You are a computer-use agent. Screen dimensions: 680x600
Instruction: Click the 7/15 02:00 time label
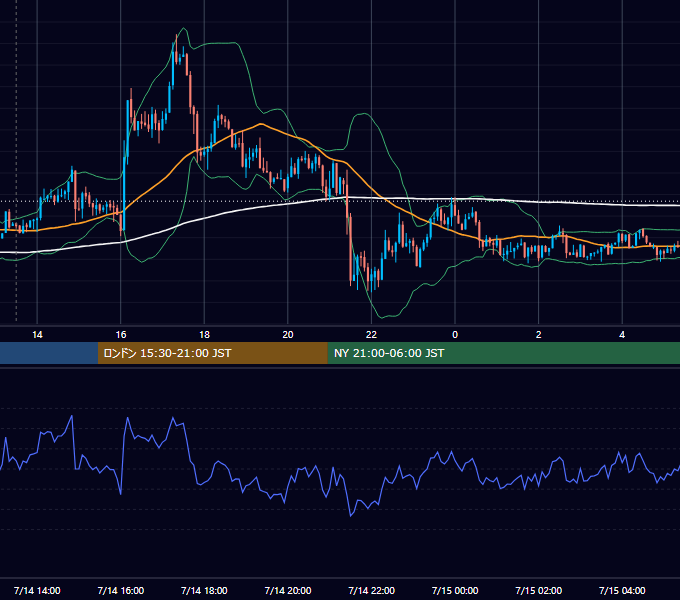539,590
